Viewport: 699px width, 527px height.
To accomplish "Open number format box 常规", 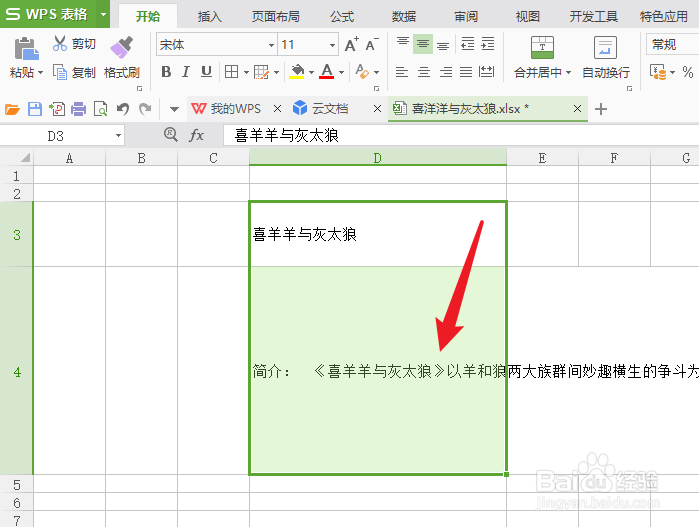I will click(x=672, y=45).
